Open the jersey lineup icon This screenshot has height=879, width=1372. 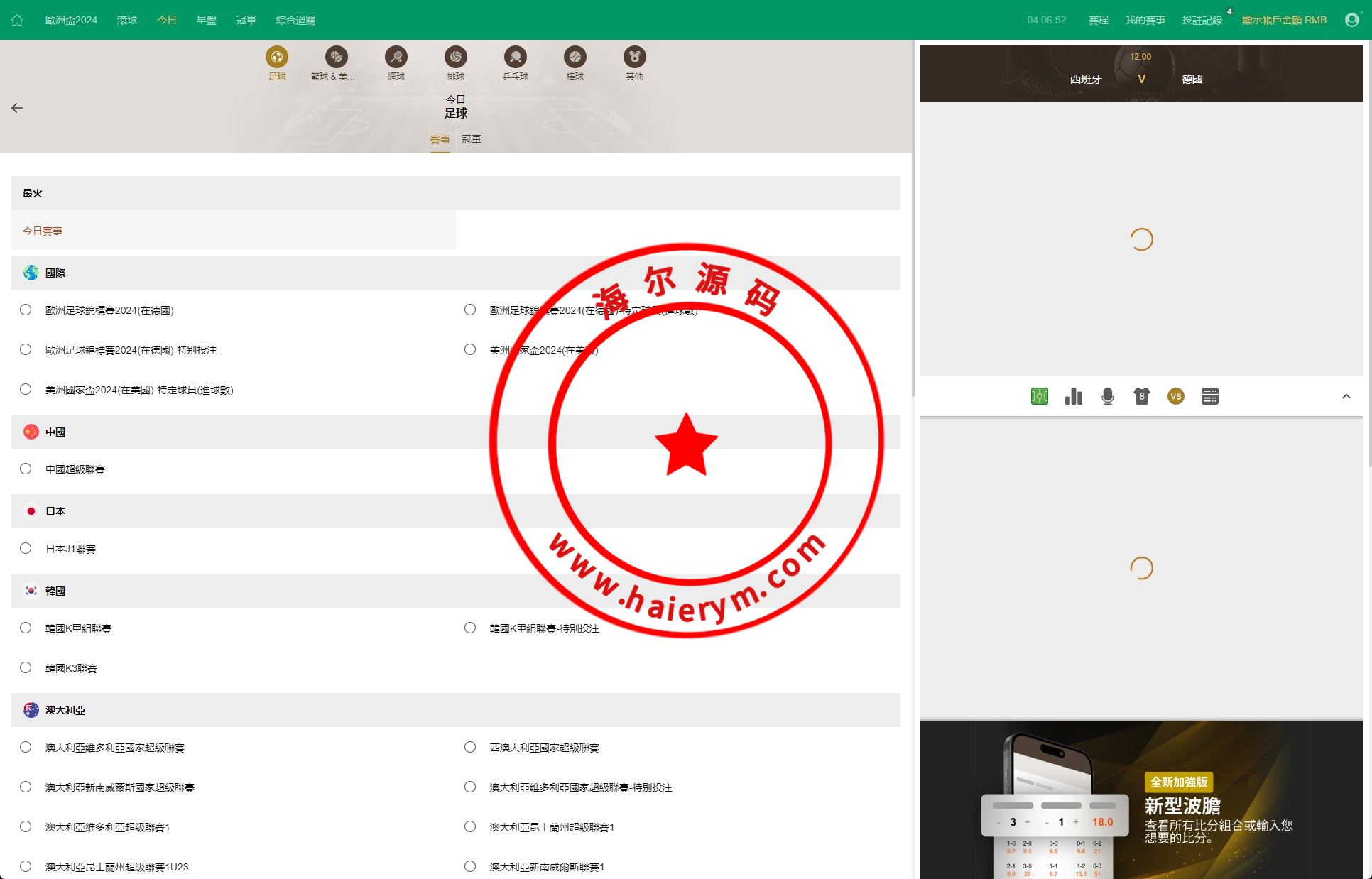(x=1142, y=396)
